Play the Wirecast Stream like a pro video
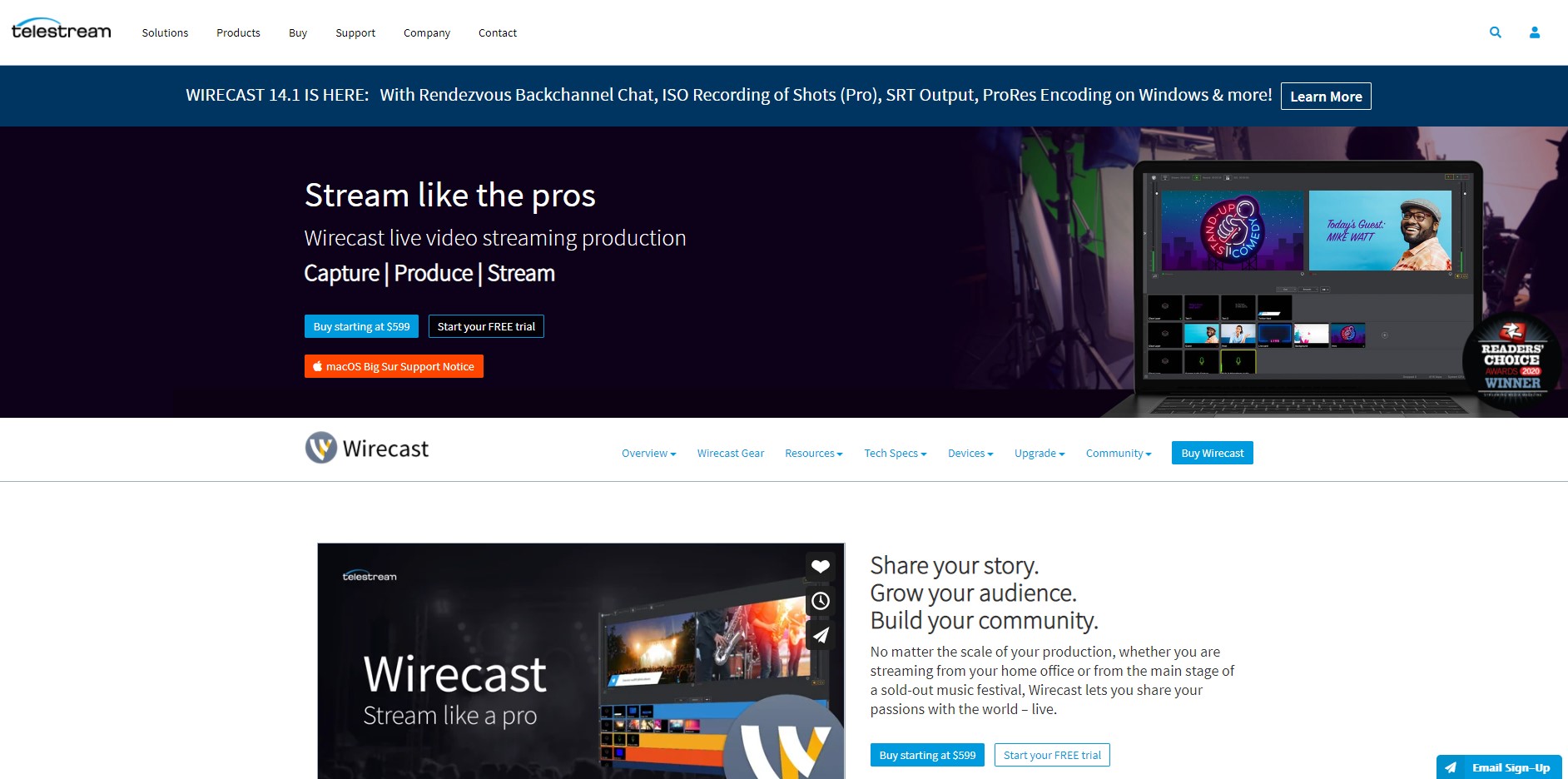Image resolution: width=1568 pixels, height=779 pixels. click(x=581, y=662)
